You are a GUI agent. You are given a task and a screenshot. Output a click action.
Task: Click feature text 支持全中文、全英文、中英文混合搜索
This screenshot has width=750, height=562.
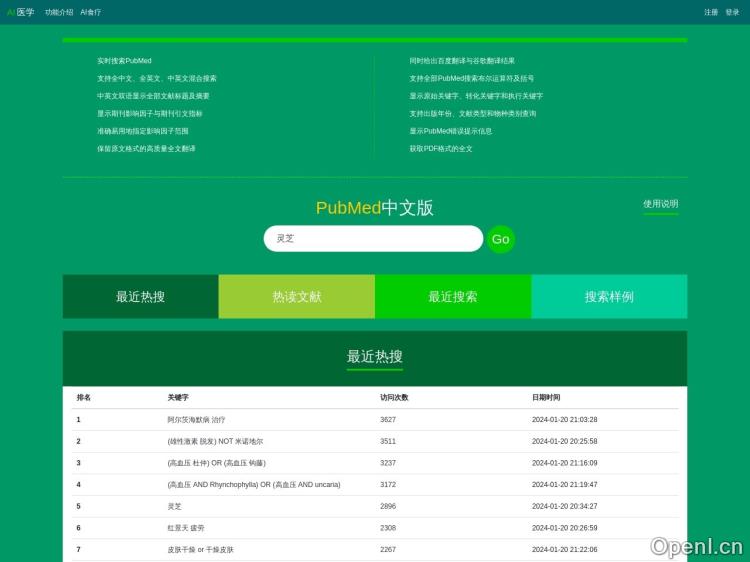coord(157,78)
